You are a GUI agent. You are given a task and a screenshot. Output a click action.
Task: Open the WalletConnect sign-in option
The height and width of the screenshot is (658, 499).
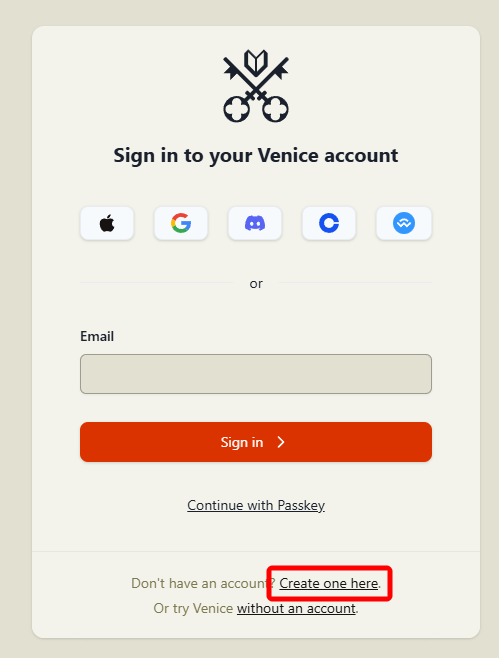[404, 223]
